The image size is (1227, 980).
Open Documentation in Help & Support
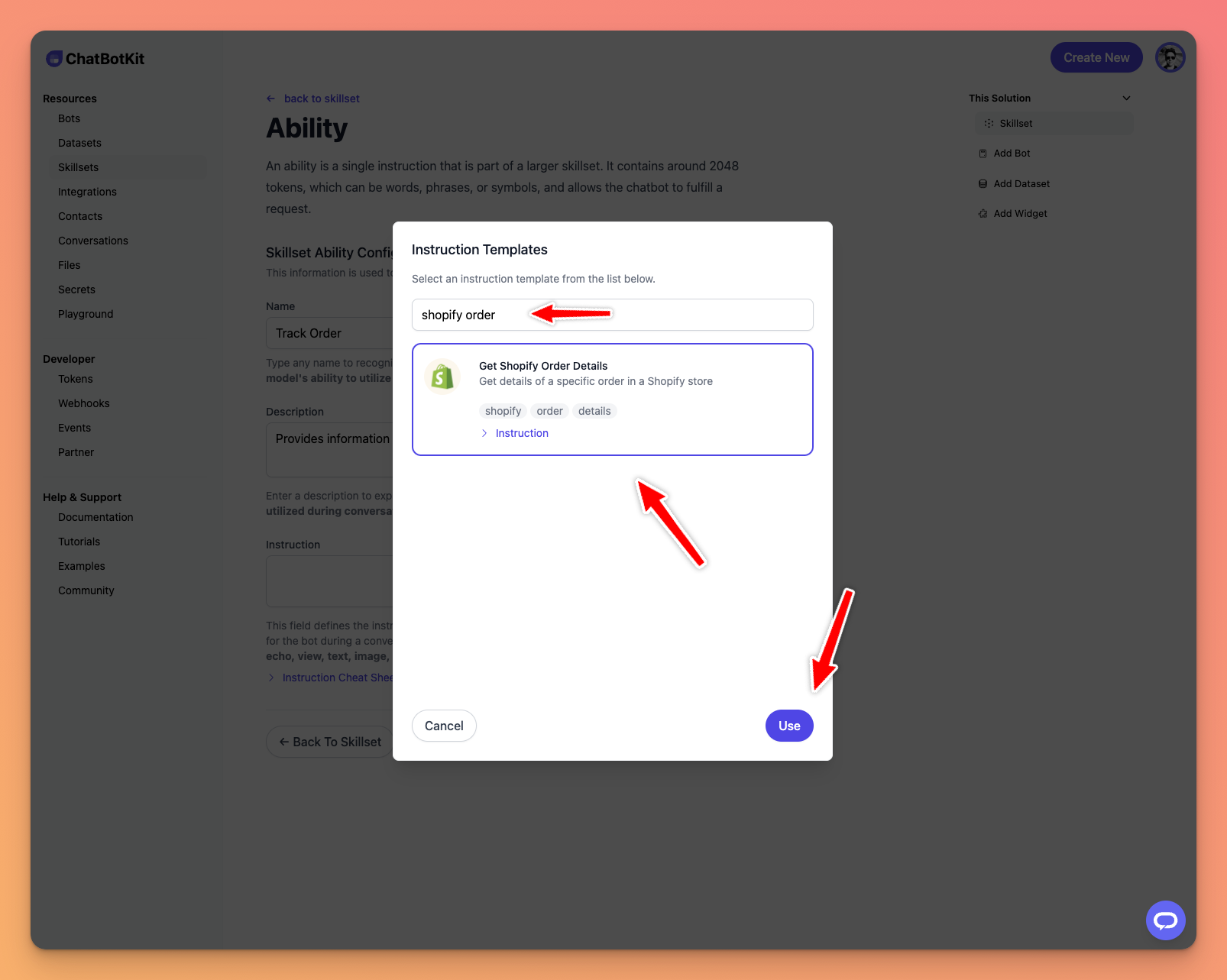coord(96,517)
